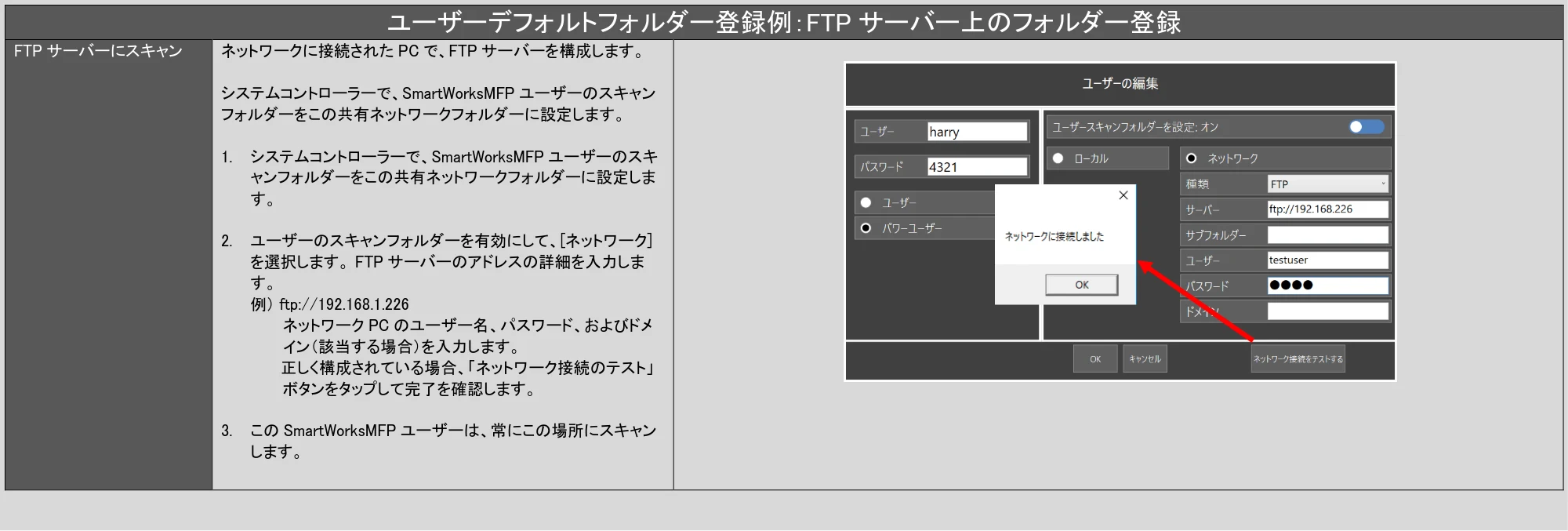
Task: Toggle the ユーザースキャンフォルダーを設定 switch
Action: tap(1367, 127)
